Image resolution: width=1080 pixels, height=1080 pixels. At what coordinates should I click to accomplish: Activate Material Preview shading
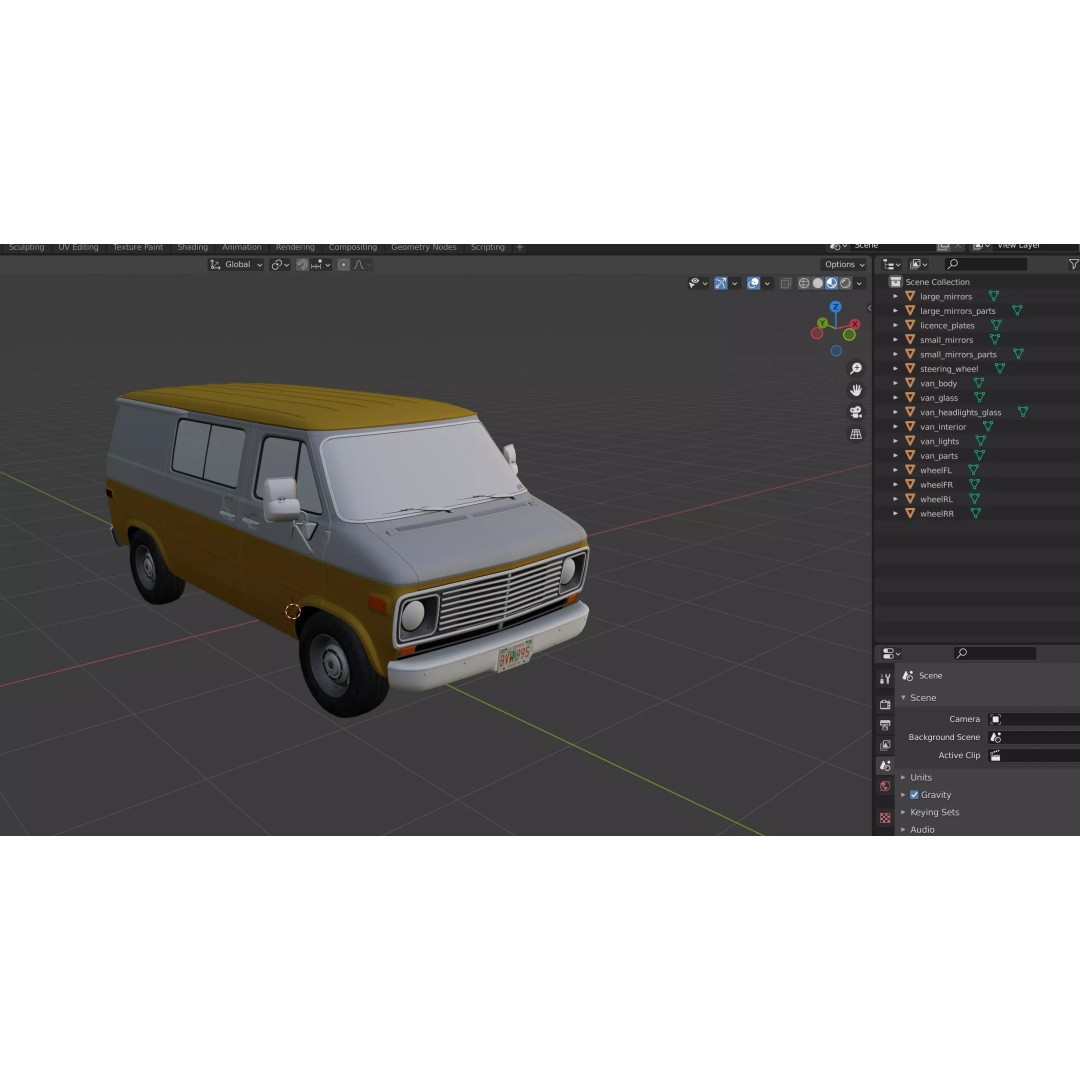coord(831,283)
